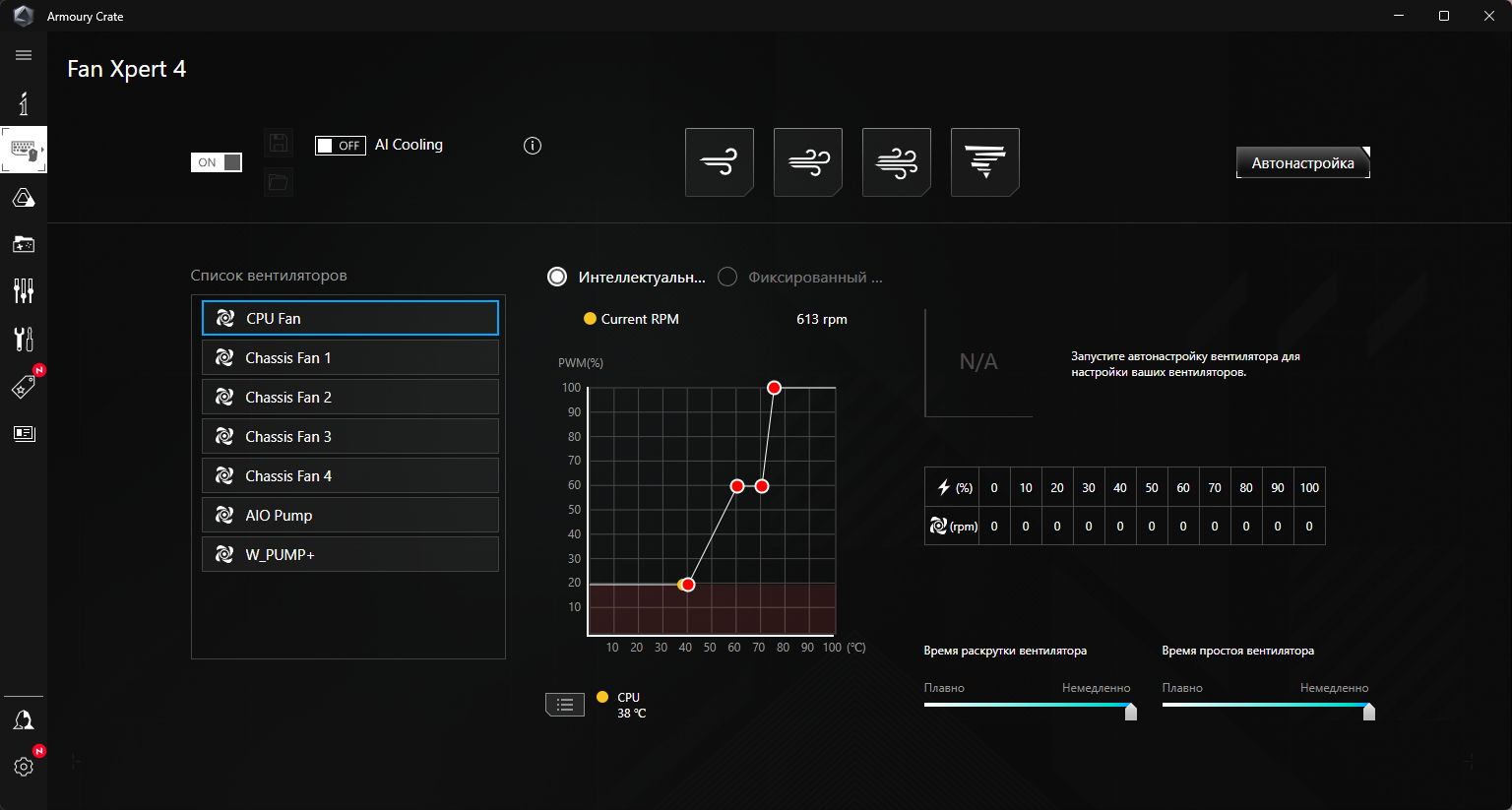Open Settings gear sidebar icon

pos(24,766)
